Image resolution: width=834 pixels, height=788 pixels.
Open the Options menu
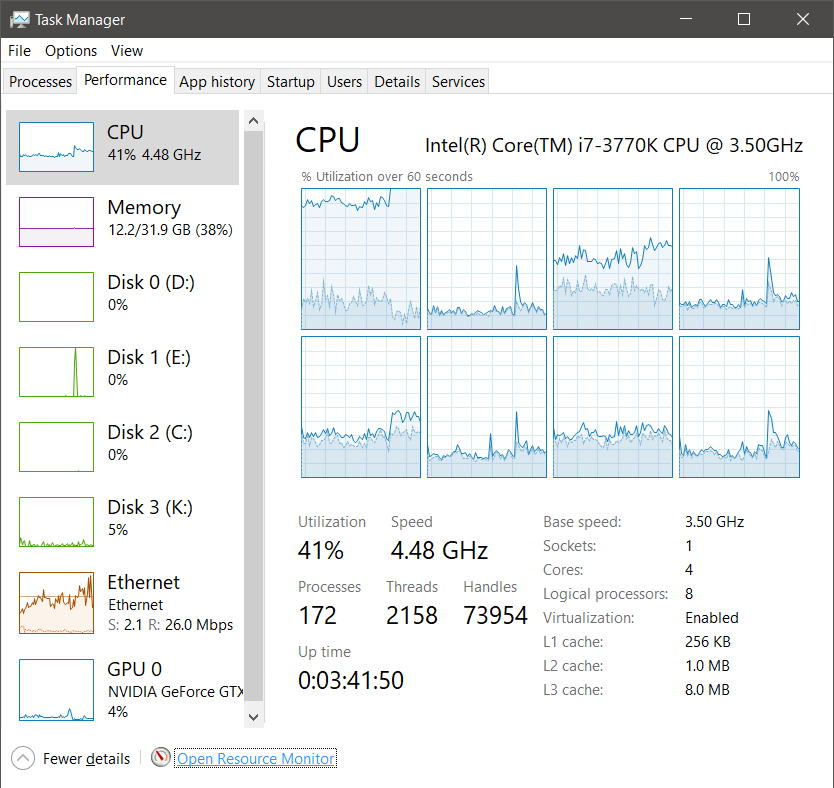[71, 51]
